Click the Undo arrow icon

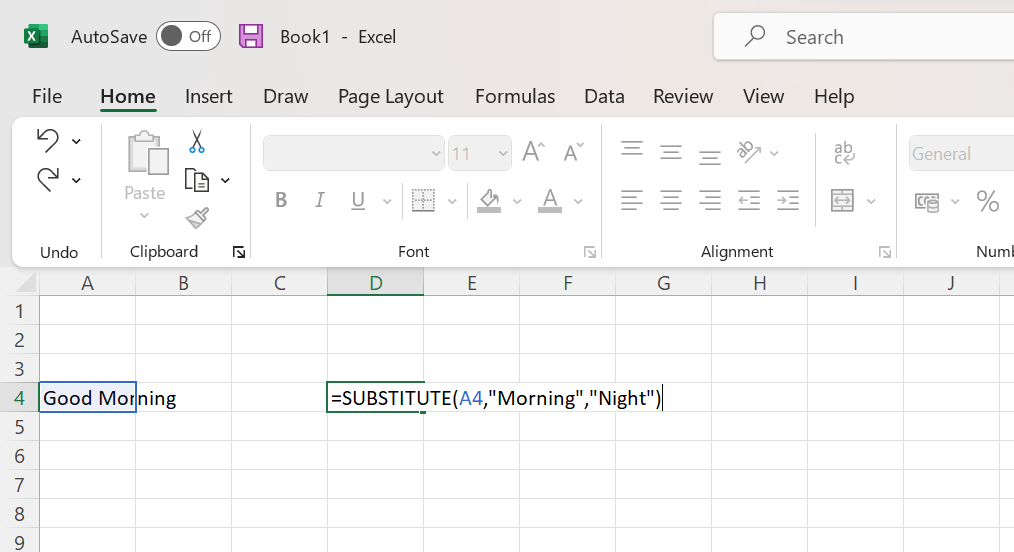pos(47,141)
